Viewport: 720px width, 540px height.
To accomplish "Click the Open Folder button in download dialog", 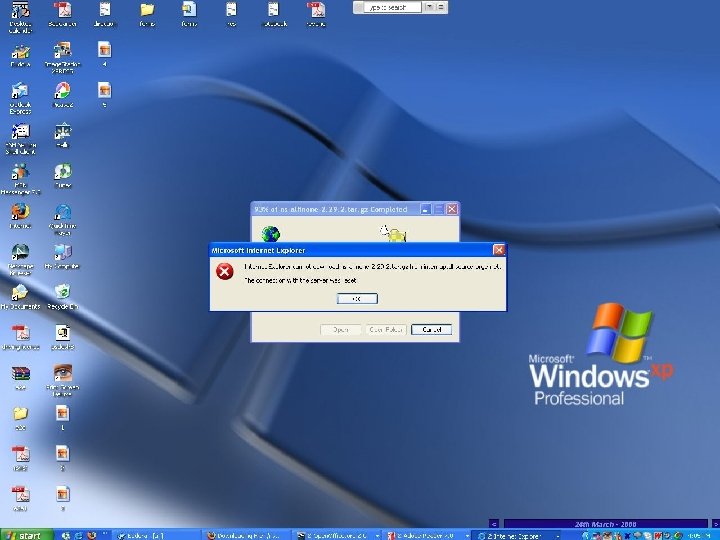I will click(386, 330).
